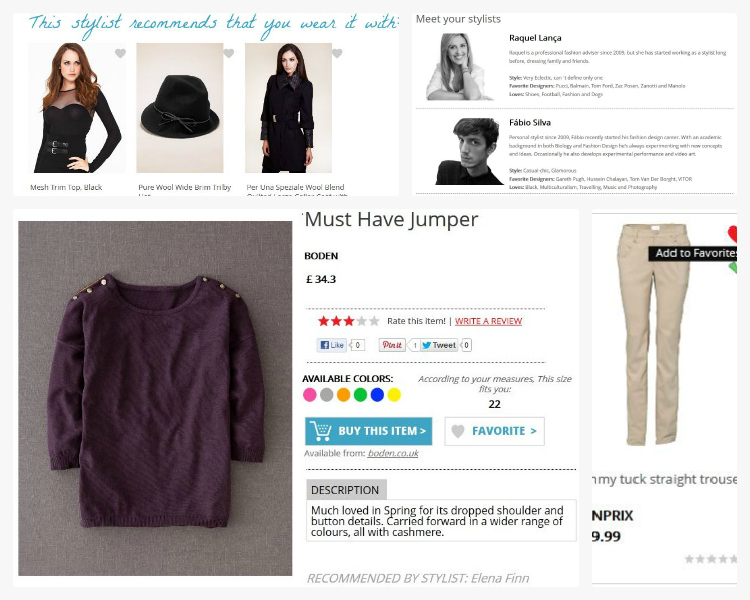Screen dimensions: 750x600
Task: Click the Tweet button
Action: (x=439, y=345)
